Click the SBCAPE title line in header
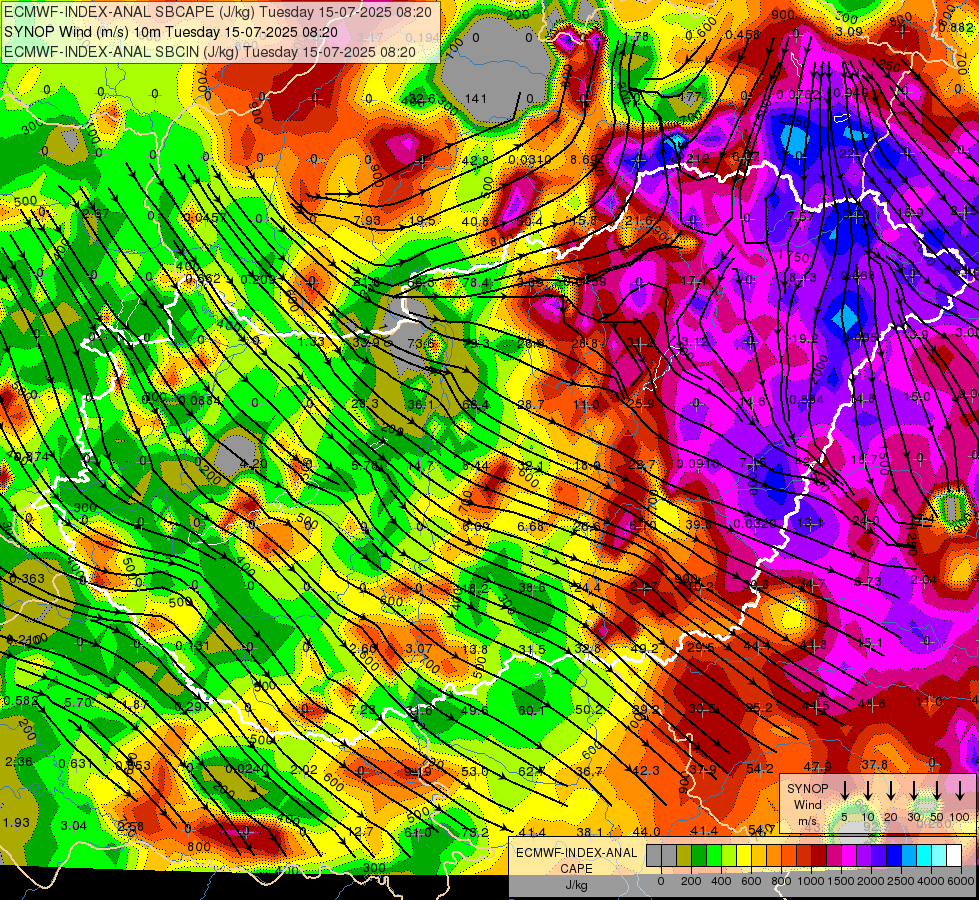The image size is (979, 900). tap(218, 12)
